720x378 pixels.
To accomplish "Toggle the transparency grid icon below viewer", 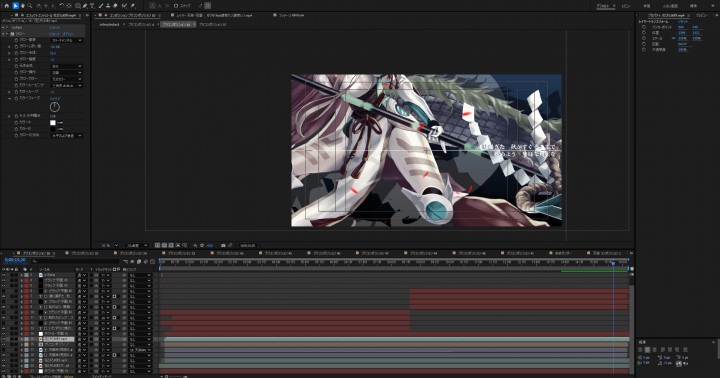I will point(164,245).
